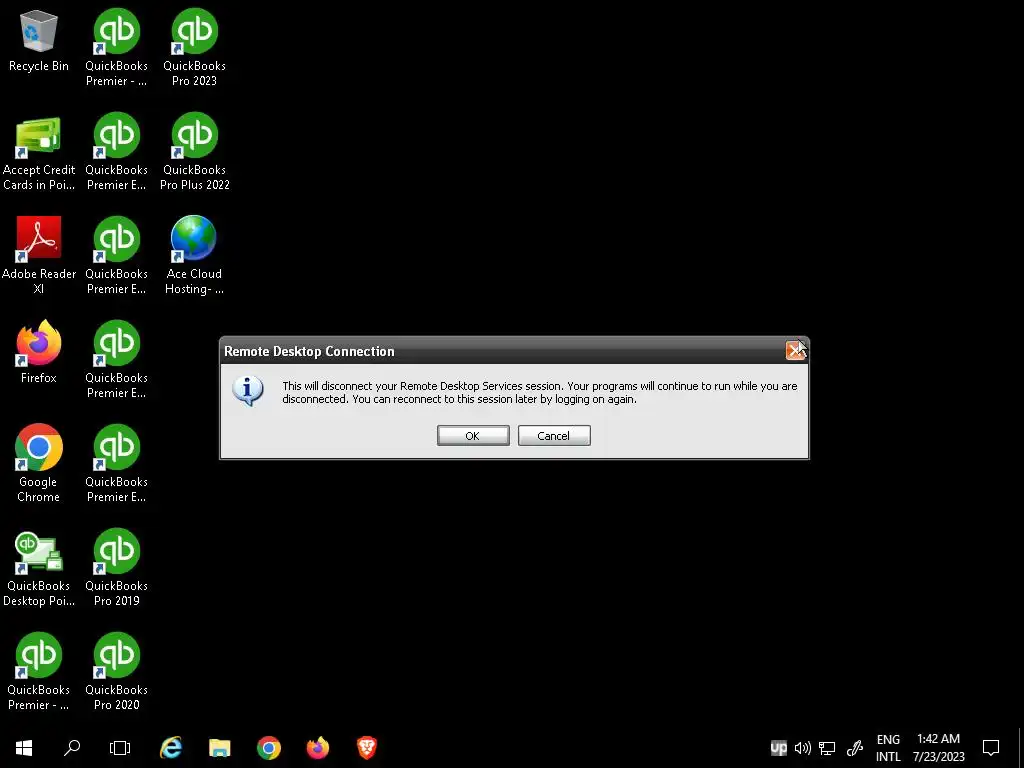Select QuickBooks Premier icon beside Firefox shortcut
Screen dimensions: 1024x768
pyautogui.click(x=117, y=360)
